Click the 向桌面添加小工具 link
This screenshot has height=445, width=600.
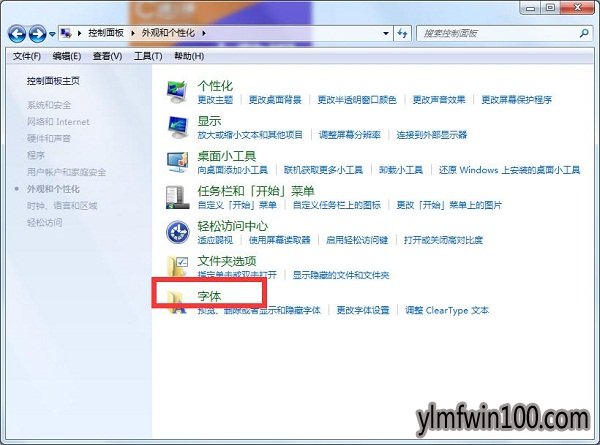click(233, 170)
